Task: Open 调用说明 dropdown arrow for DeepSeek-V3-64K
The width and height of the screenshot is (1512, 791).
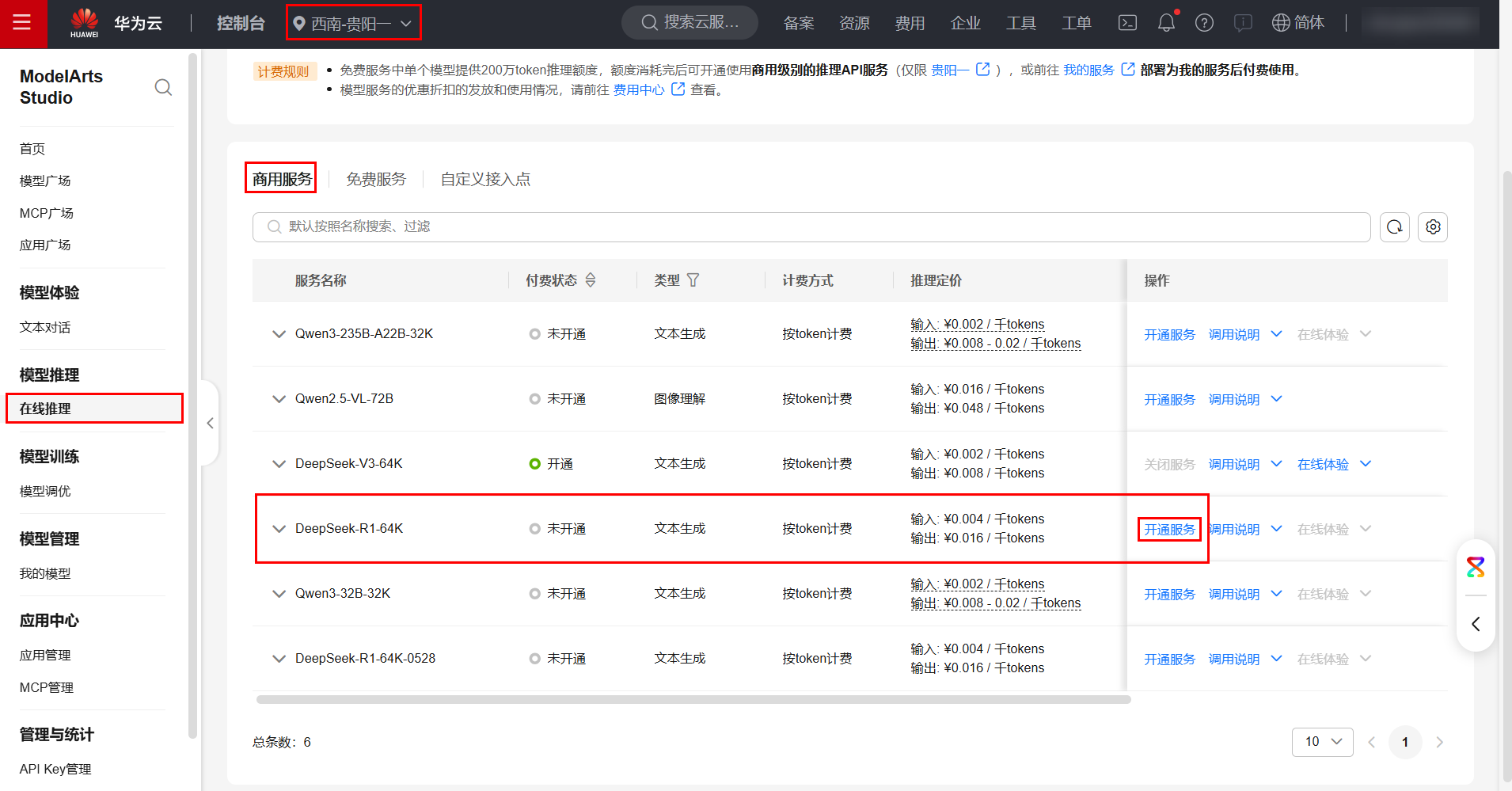Action: (x=1276, y=464)
